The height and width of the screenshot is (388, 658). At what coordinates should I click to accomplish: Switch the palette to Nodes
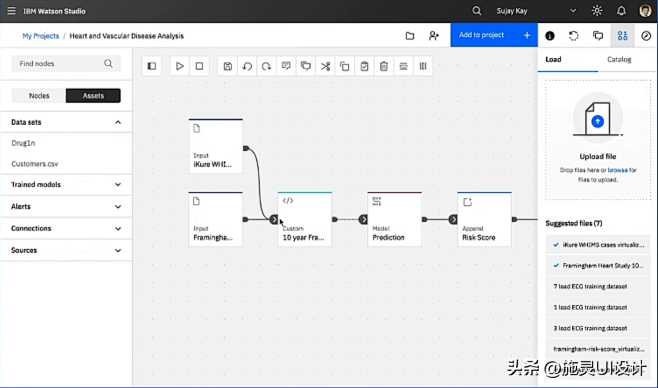tap(39, 96)
